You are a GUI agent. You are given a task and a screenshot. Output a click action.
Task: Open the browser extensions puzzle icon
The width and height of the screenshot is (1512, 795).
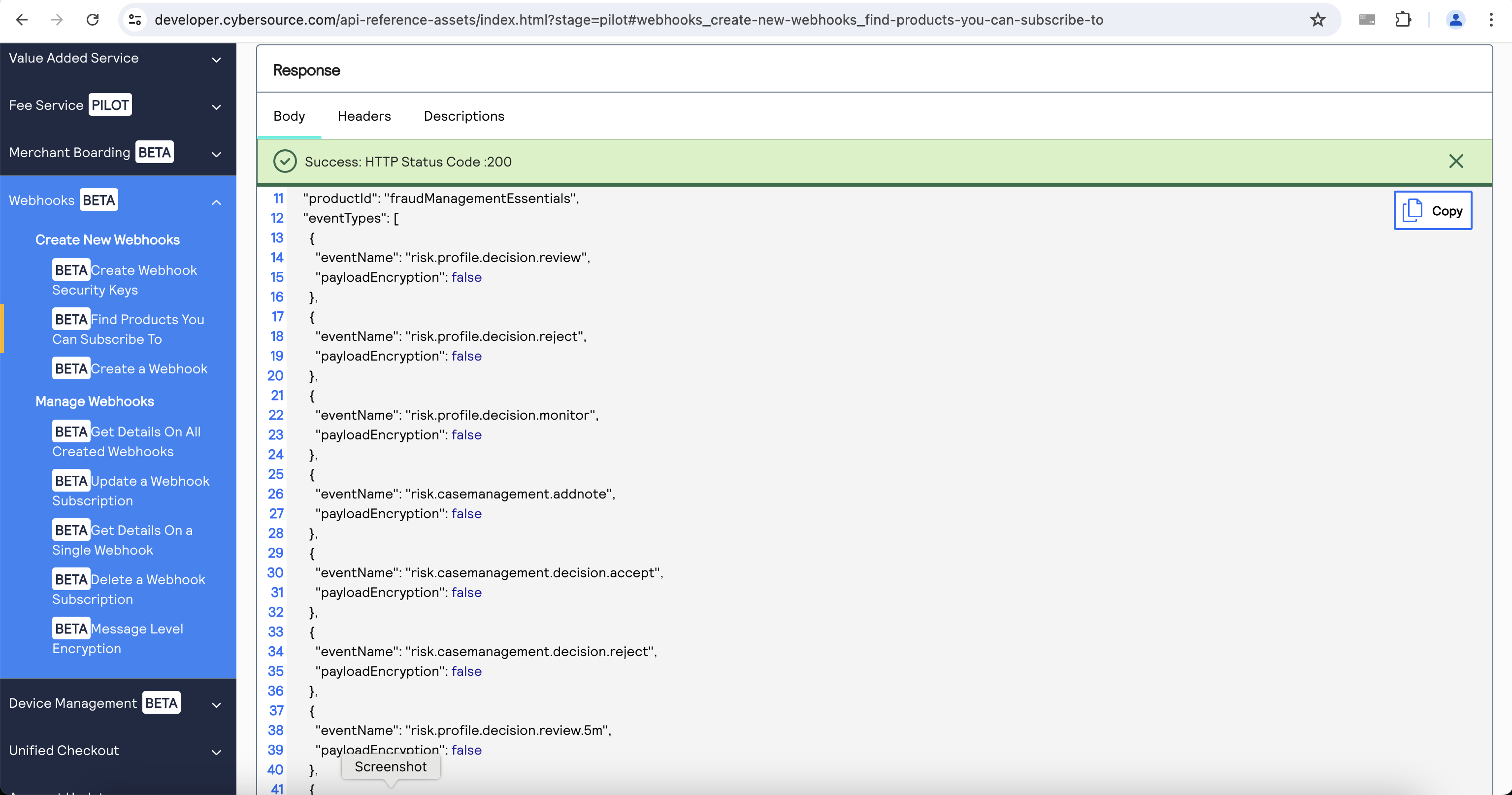[x=1403, y=20]
